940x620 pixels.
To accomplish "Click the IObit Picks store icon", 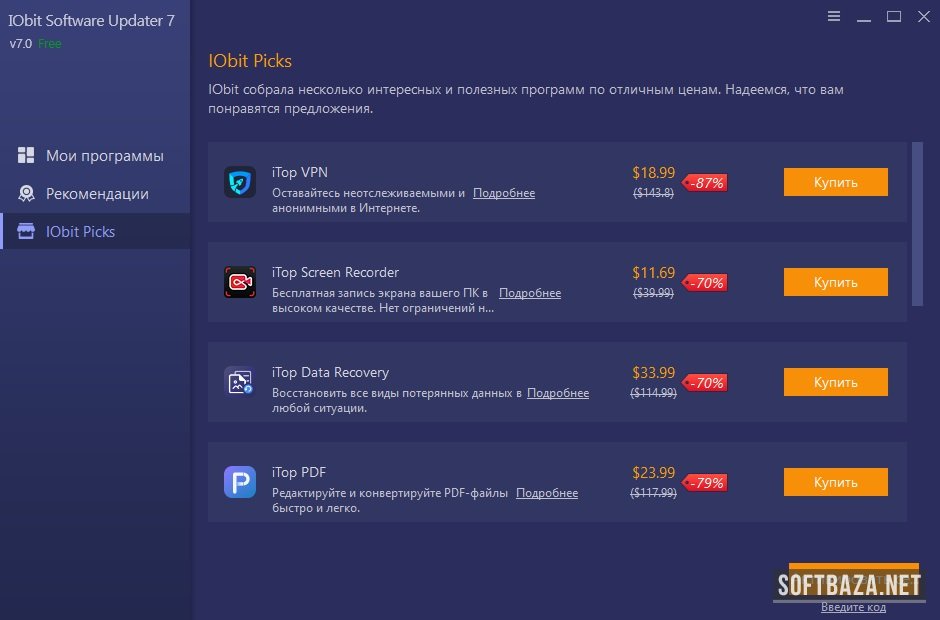I will click(x=27, y=231).
